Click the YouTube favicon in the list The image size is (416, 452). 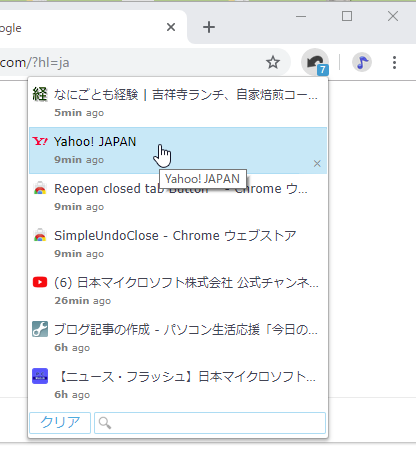pos(40,282)
